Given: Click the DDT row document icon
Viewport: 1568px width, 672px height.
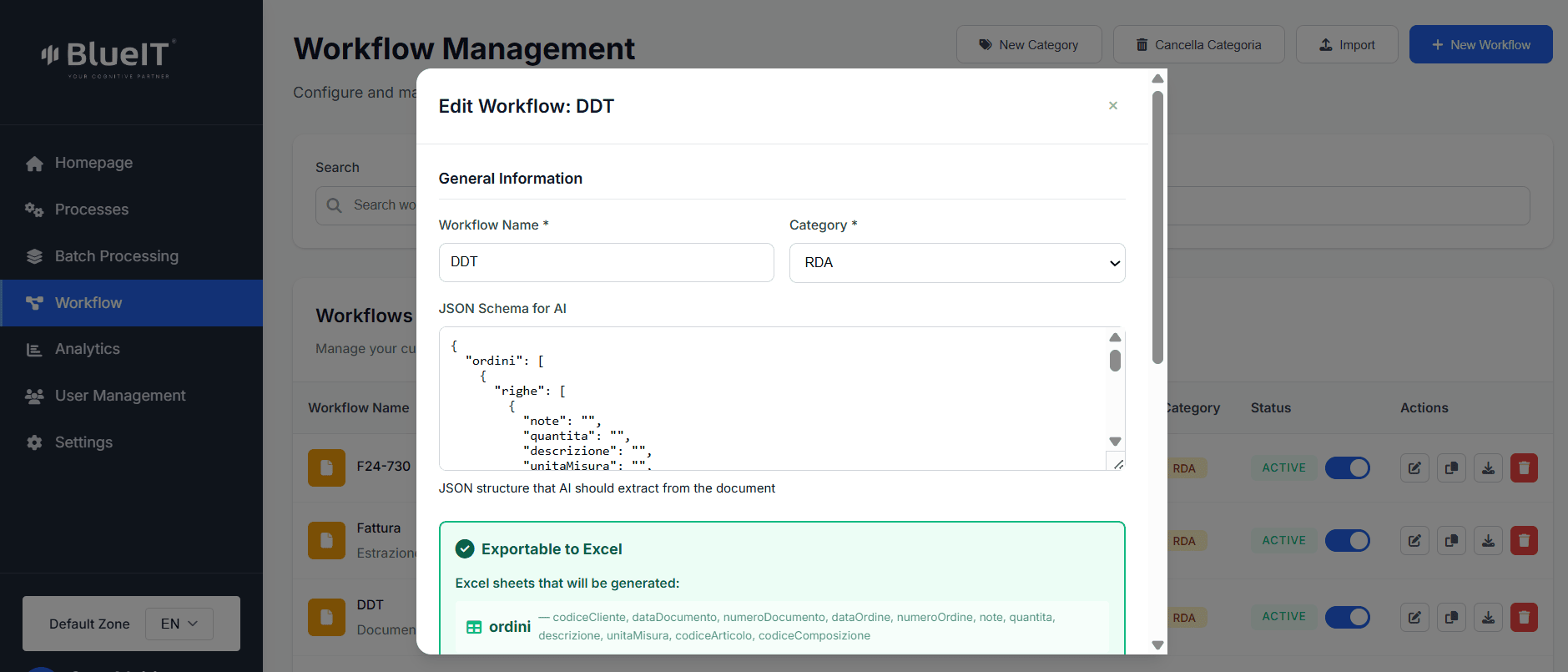Looking at the screenshot, I should [x=326, y=617].
